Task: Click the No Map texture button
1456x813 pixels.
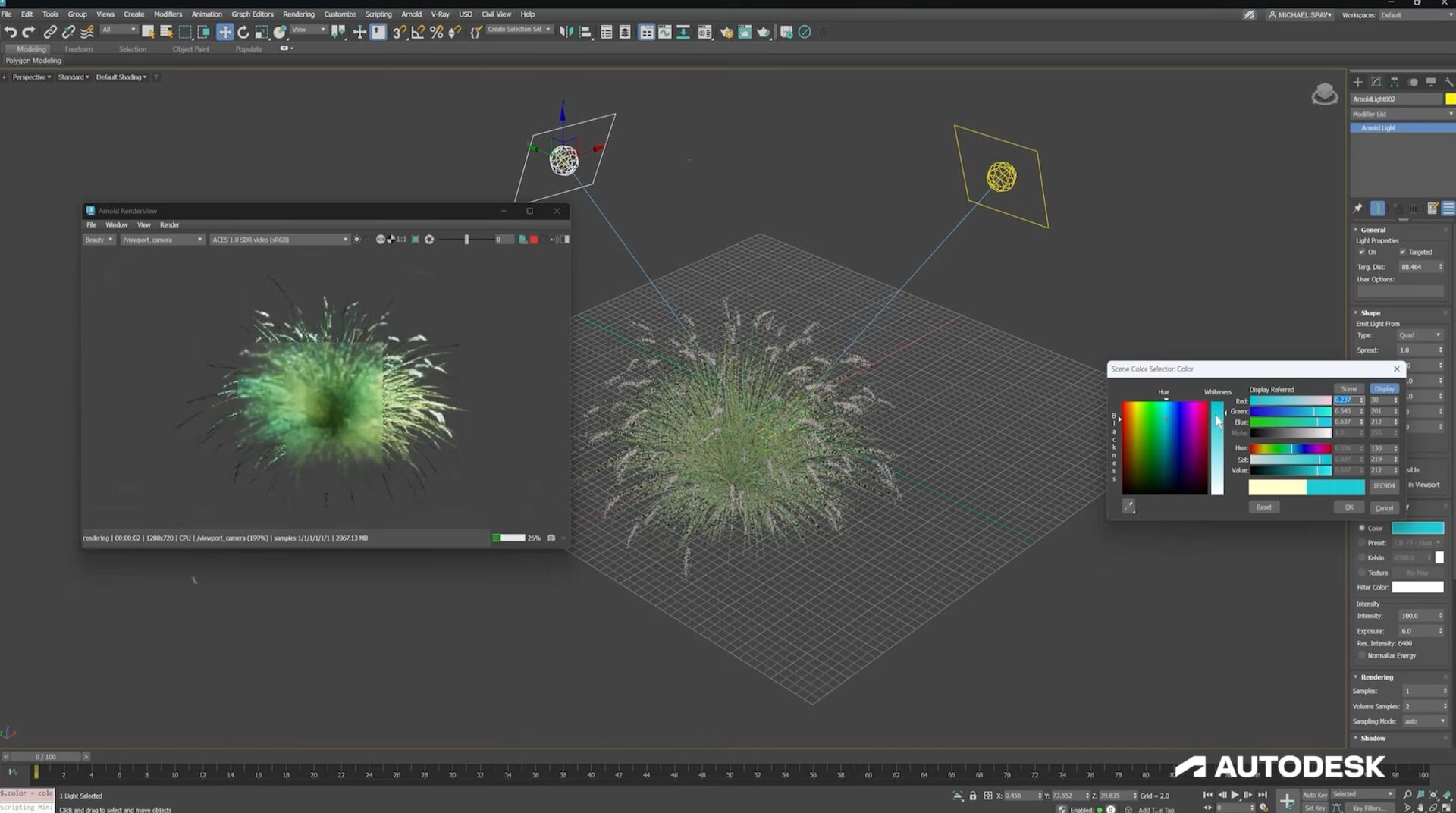Action: [1417, 573]
